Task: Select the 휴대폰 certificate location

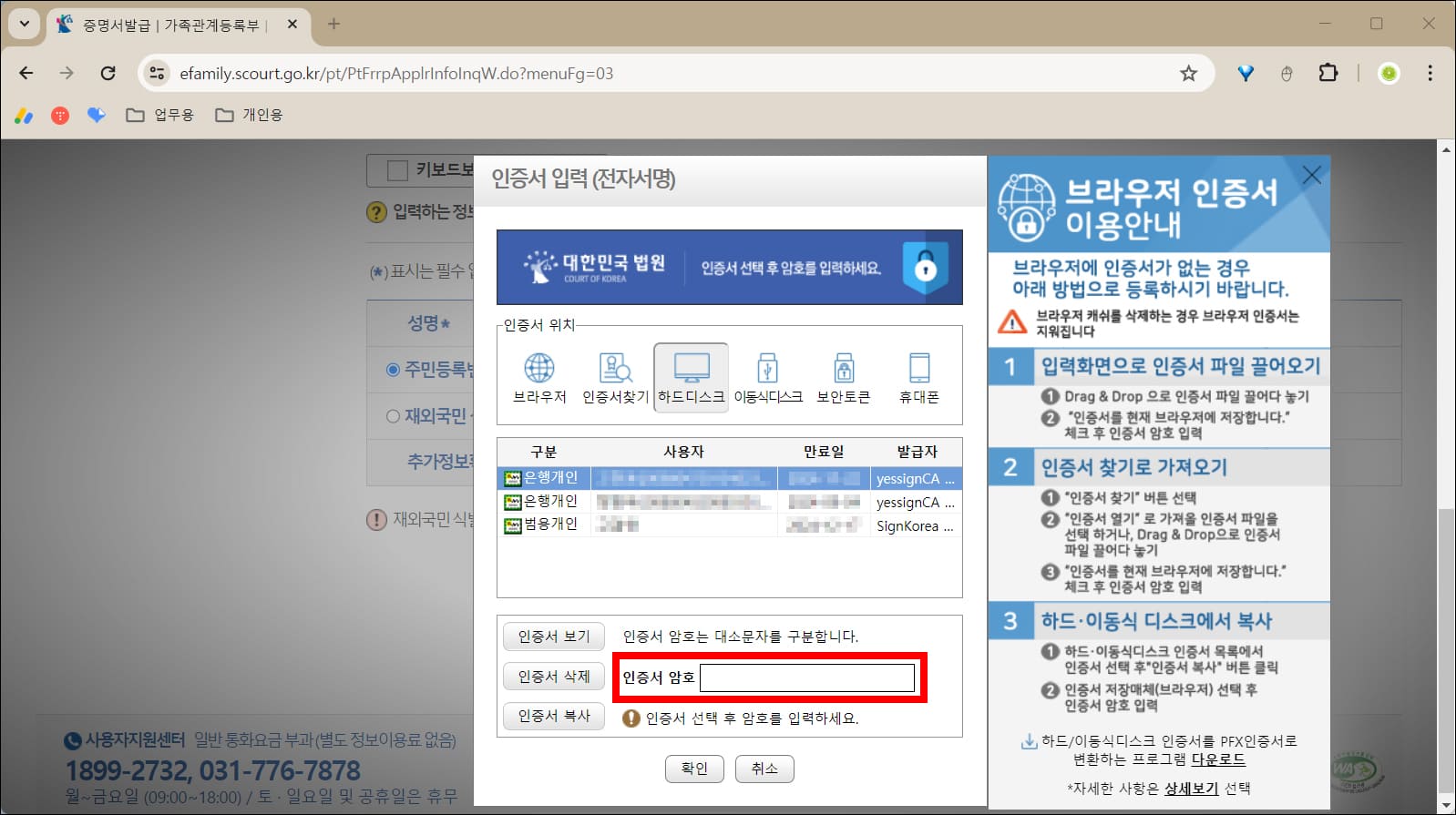Action: 918,378
